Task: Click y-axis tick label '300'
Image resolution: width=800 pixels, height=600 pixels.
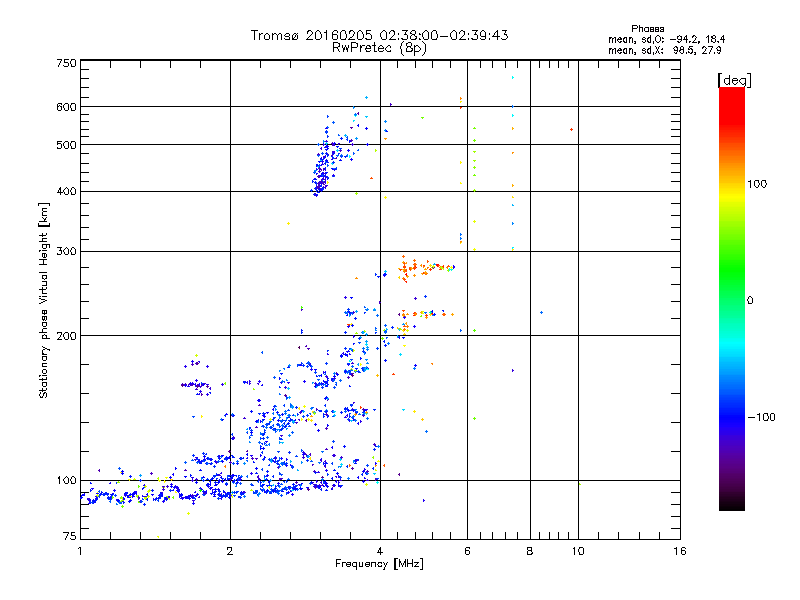Action: click(66, 251)
